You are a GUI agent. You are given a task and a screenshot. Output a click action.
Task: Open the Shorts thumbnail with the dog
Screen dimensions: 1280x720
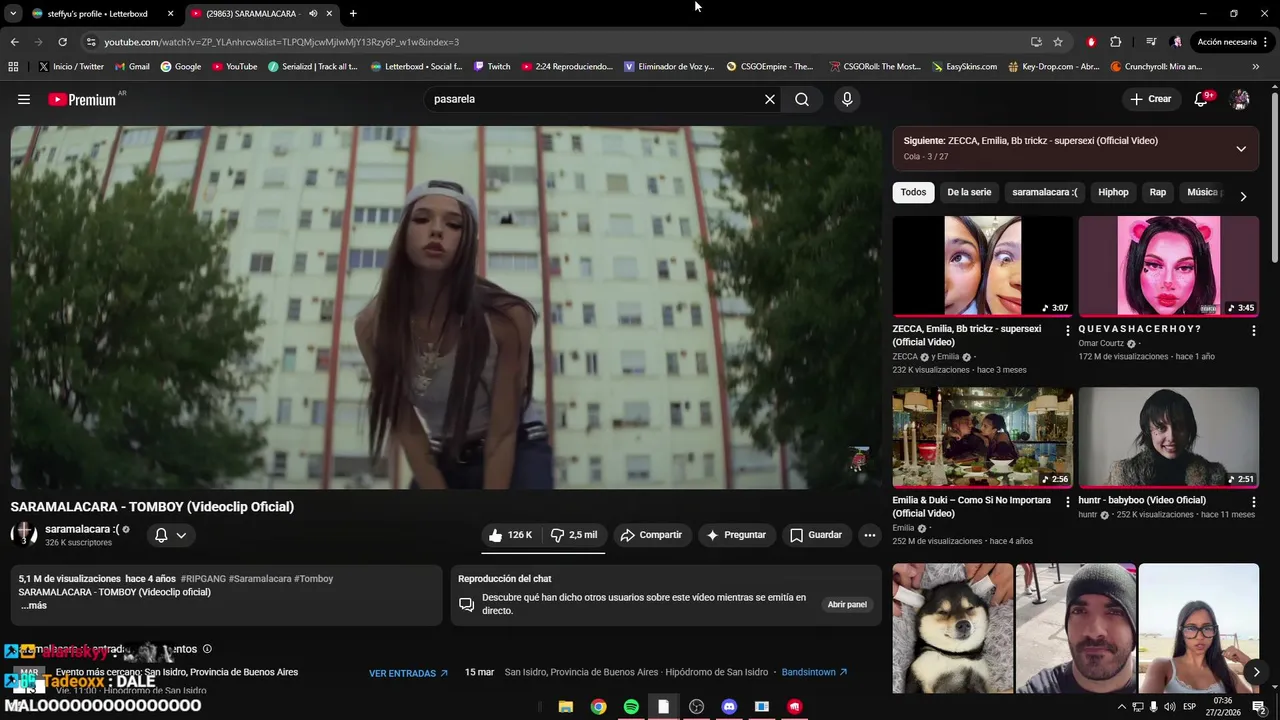pos(953,628)
